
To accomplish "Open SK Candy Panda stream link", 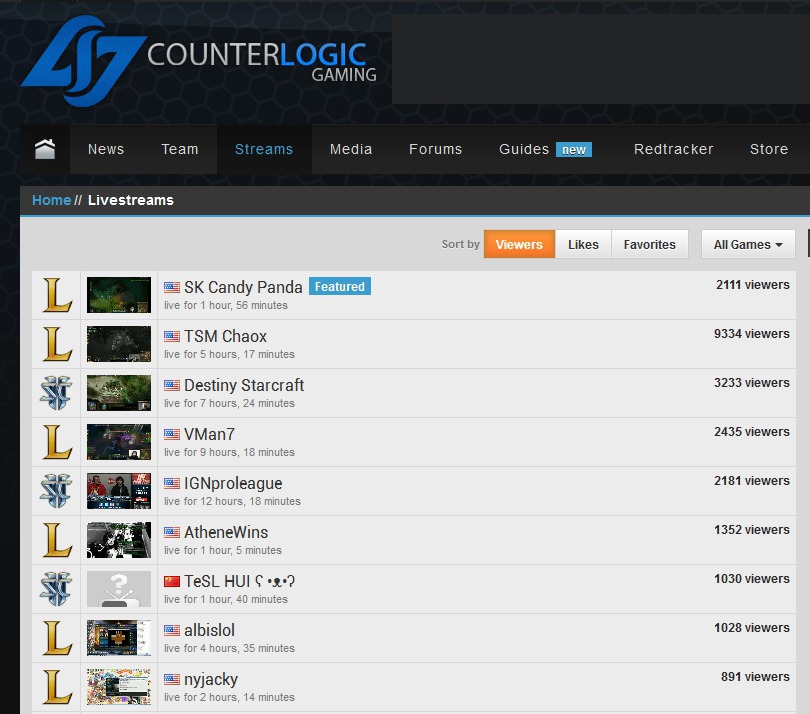I will [243, 287].
